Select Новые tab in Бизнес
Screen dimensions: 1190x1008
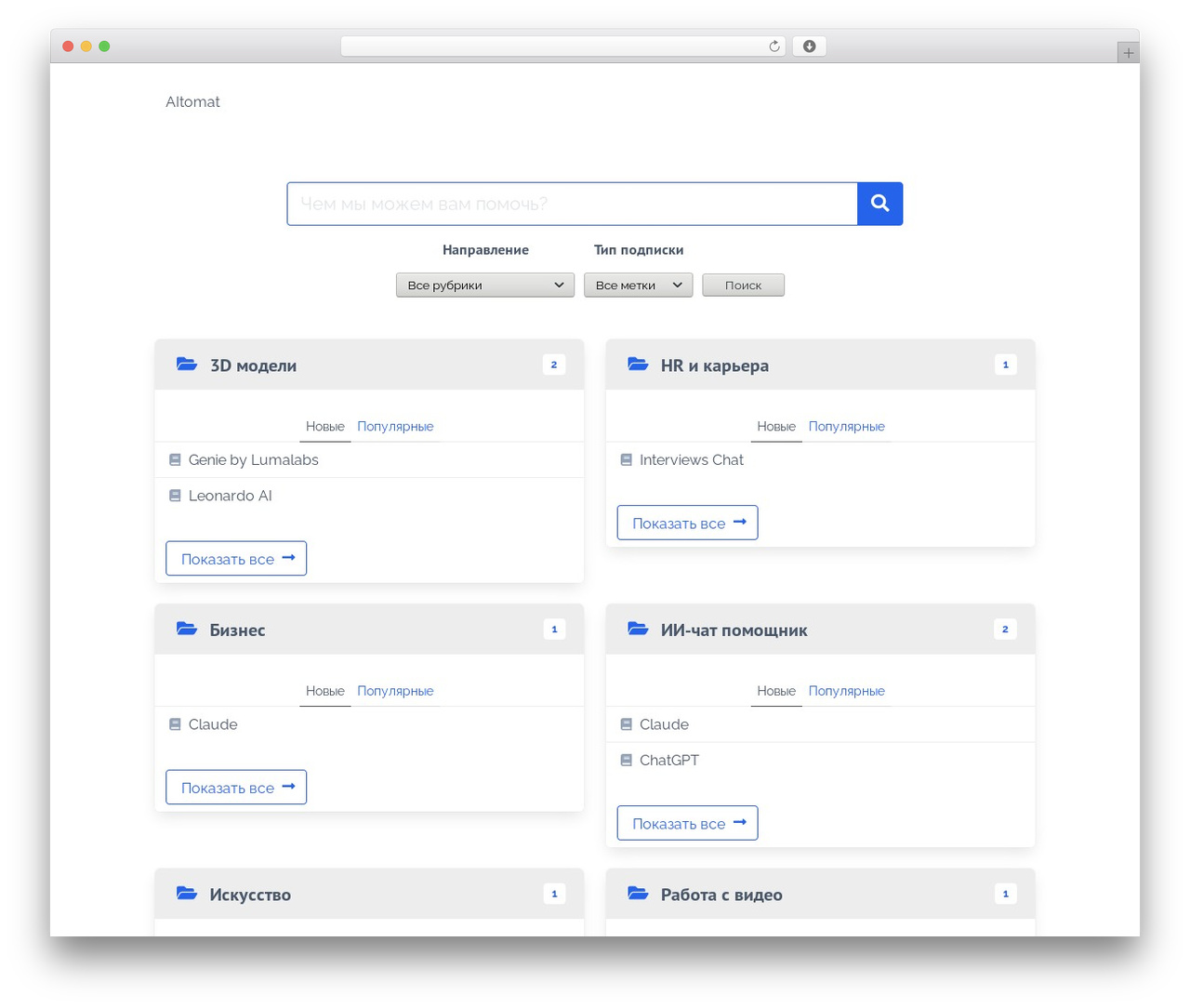[x=325, y=691]
